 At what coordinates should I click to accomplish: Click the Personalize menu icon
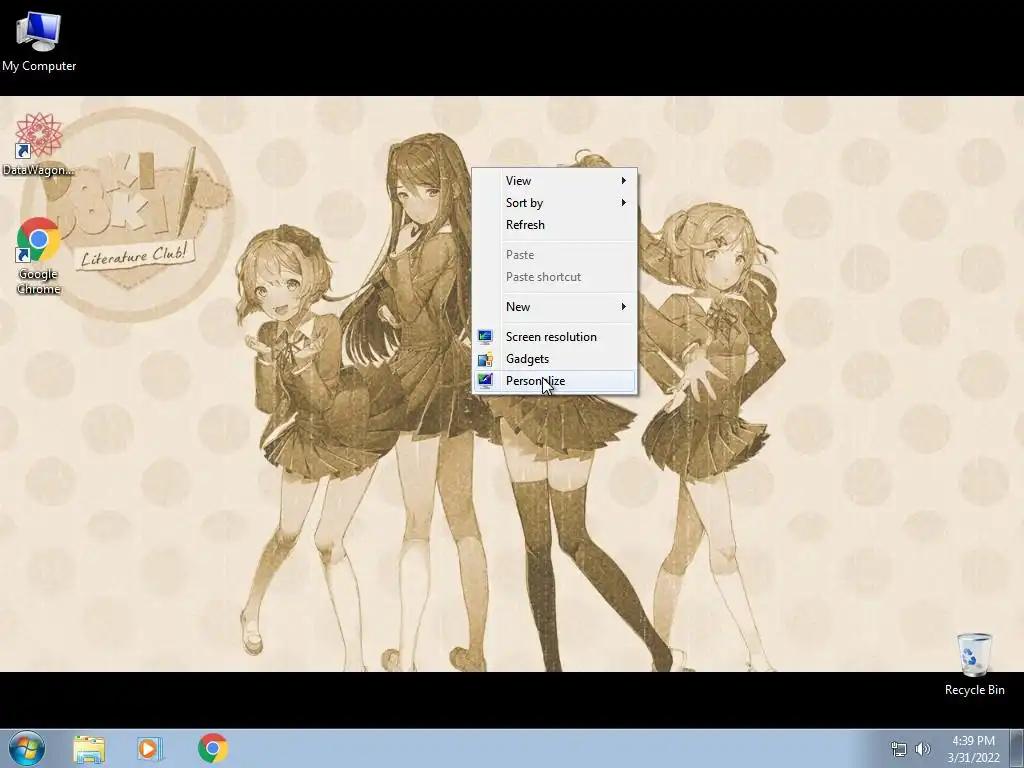485,381
